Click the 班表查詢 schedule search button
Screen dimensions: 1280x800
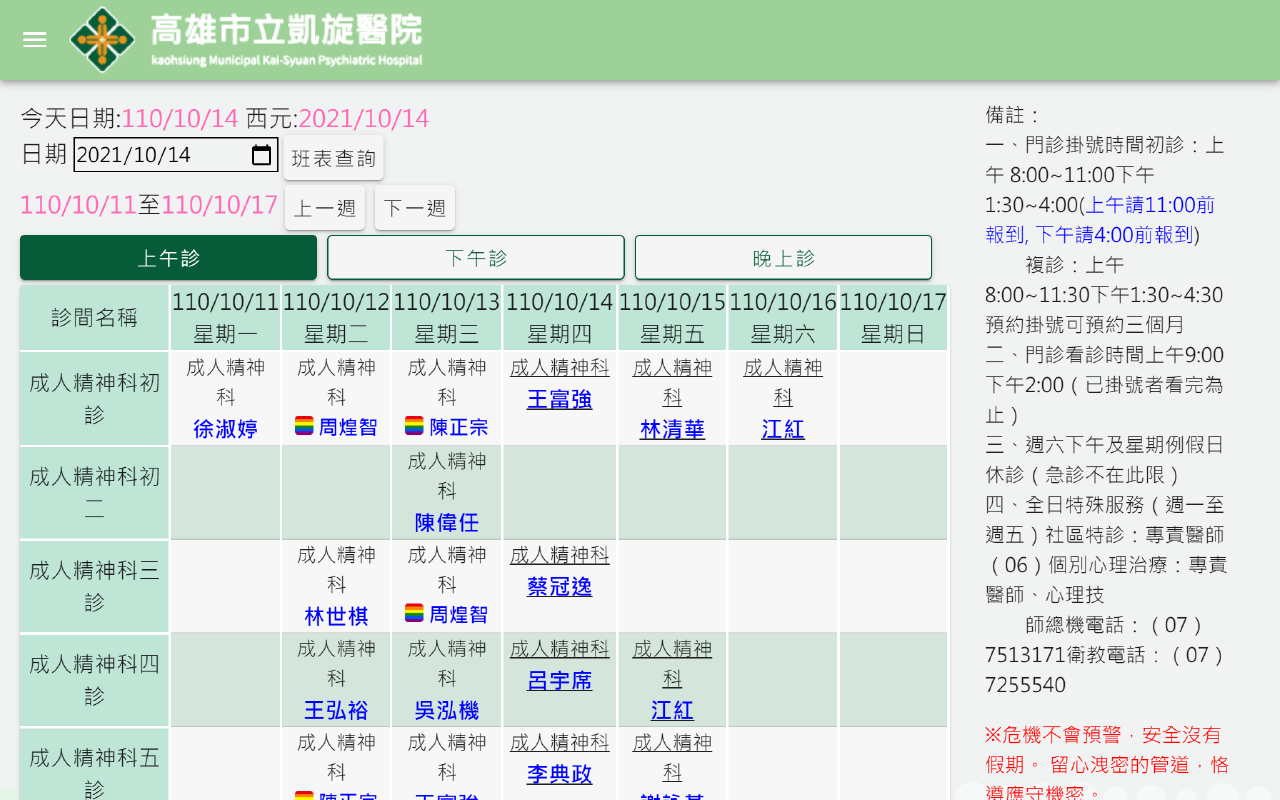(x=333, y=158)
